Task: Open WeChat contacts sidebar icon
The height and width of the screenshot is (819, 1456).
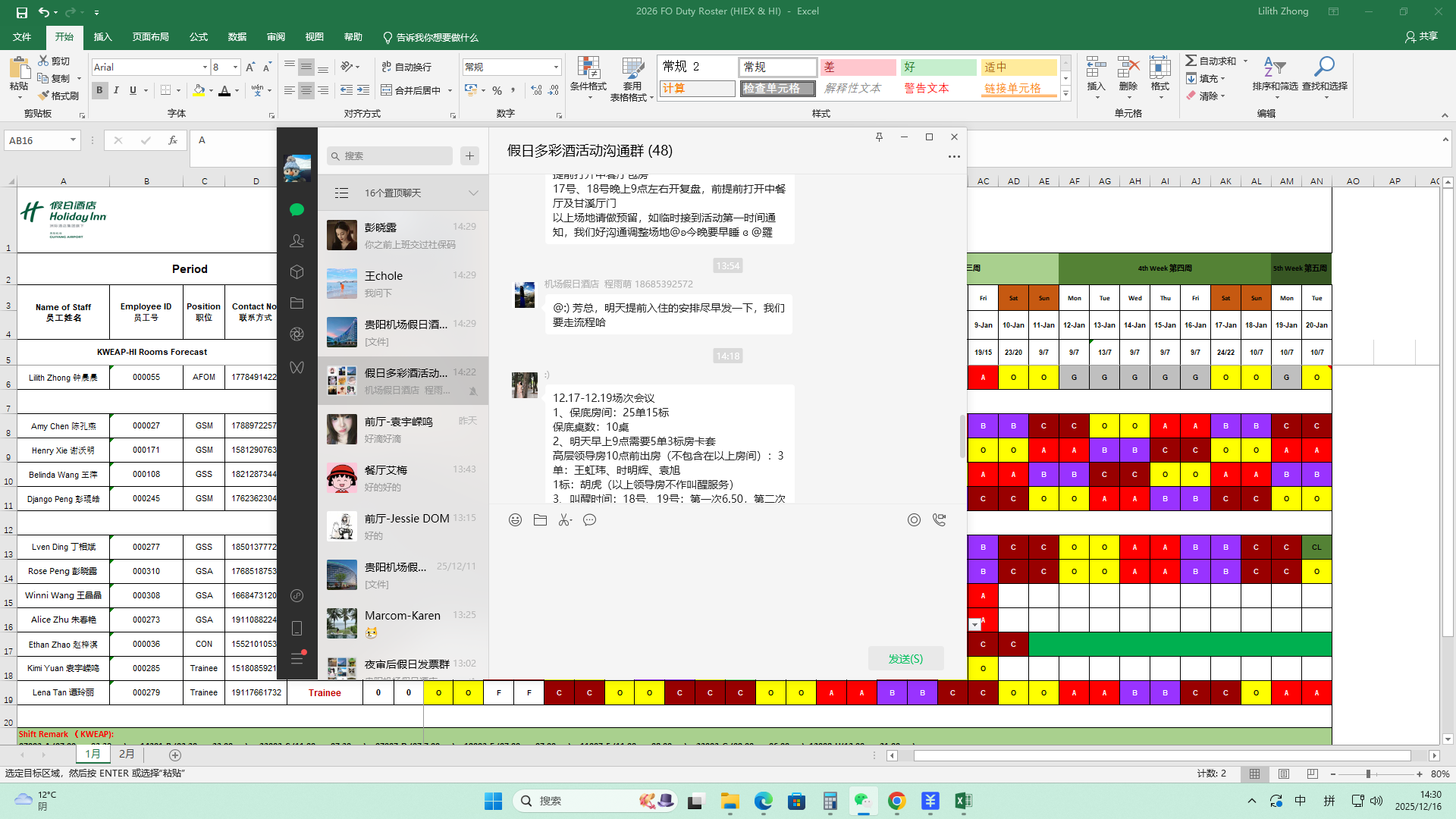Action: 297,241
